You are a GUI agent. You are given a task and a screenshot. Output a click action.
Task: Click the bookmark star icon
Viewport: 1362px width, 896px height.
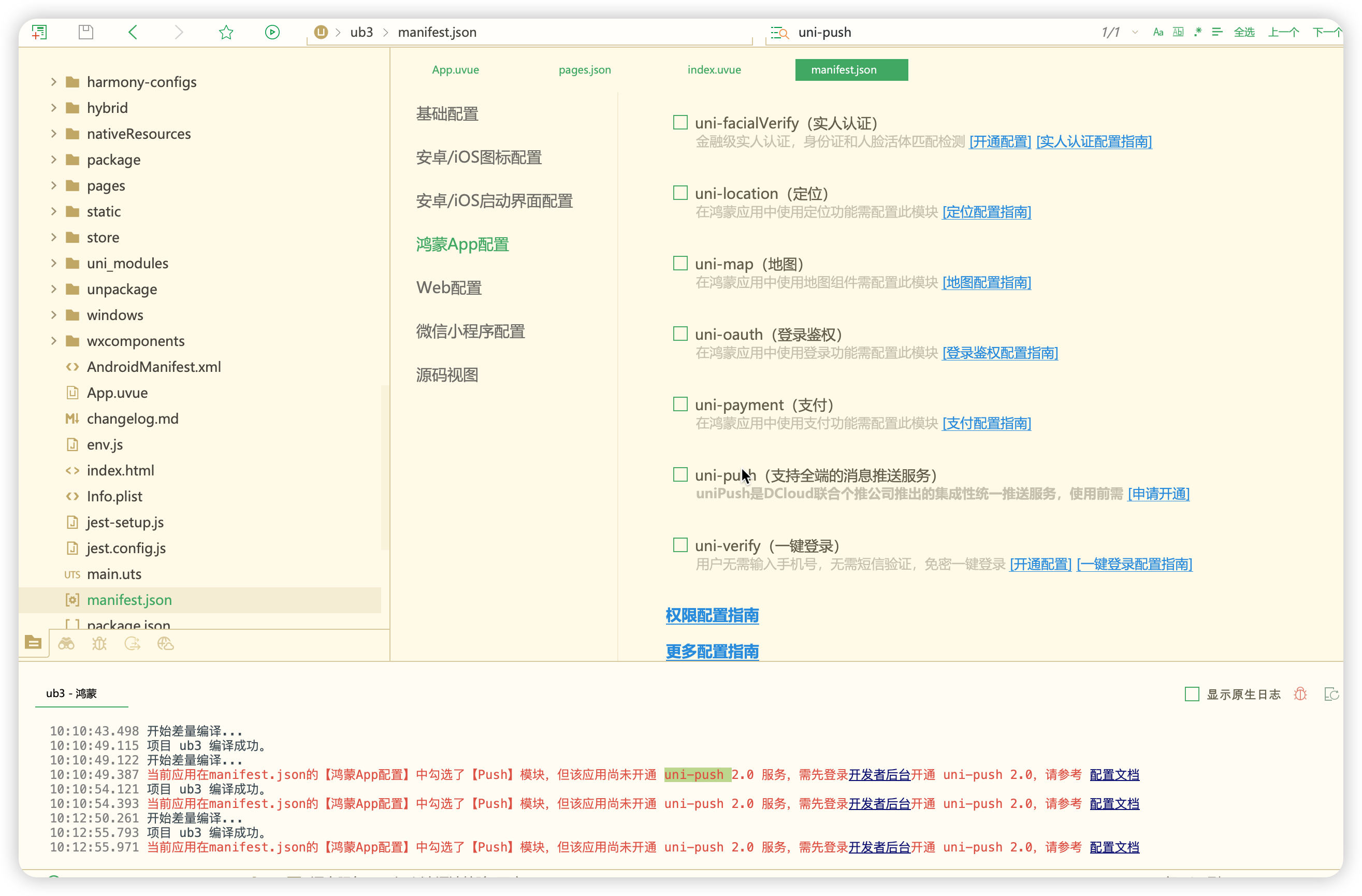point(226,32)
